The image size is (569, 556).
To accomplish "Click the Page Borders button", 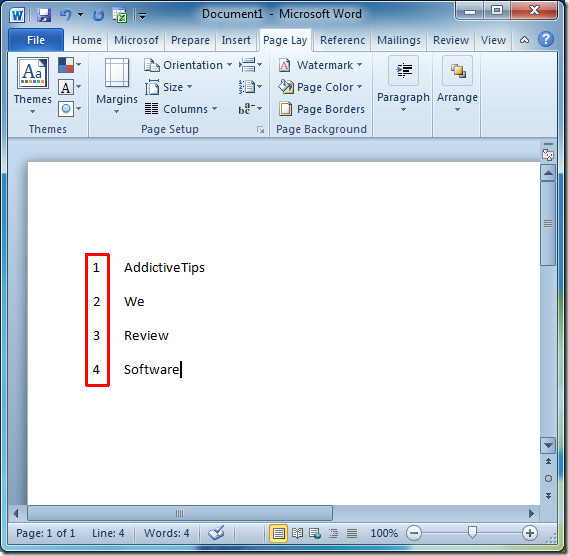I will point(321,109).
